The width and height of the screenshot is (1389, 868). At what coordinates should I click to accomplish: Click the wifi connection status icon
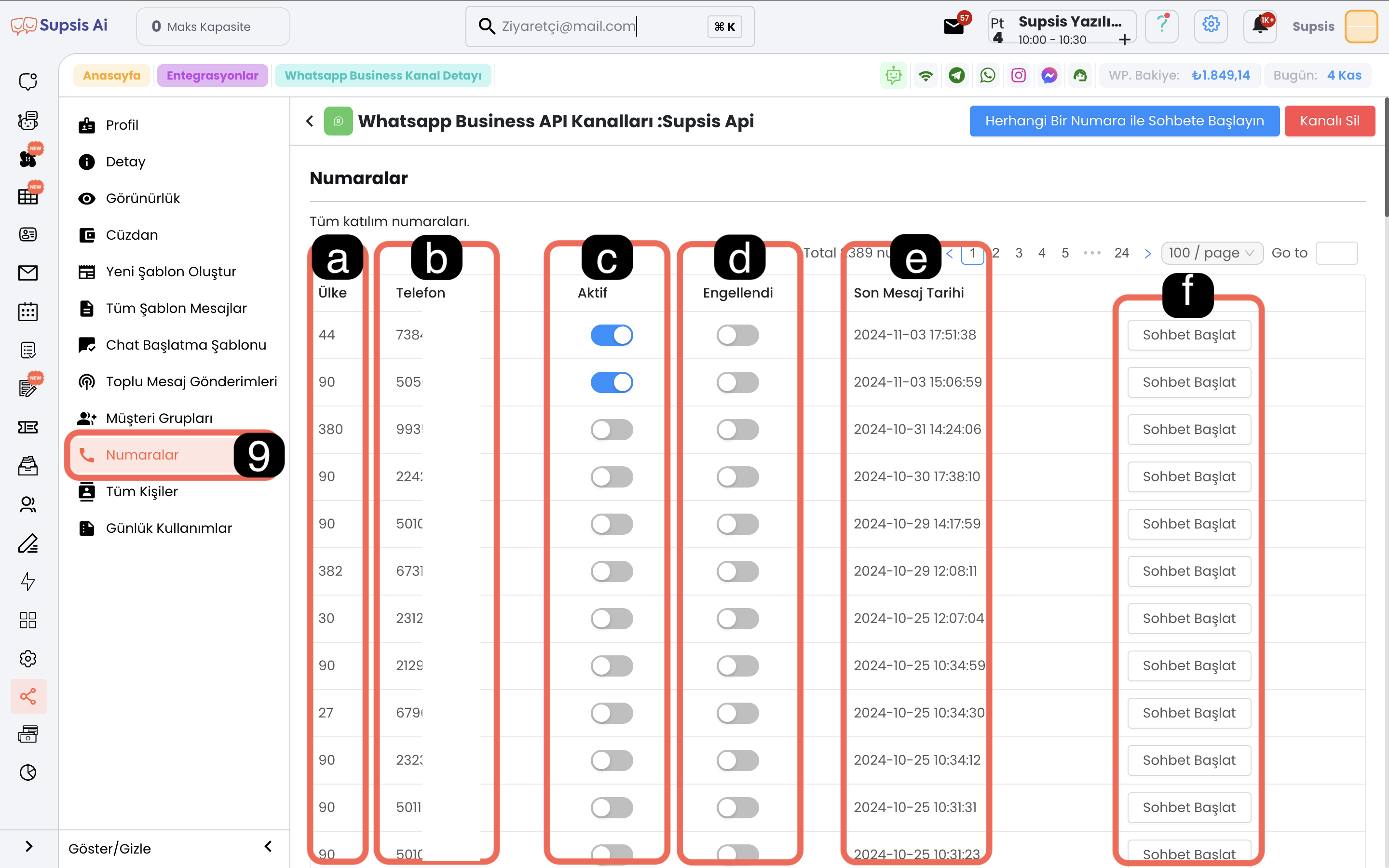point(925,75)
